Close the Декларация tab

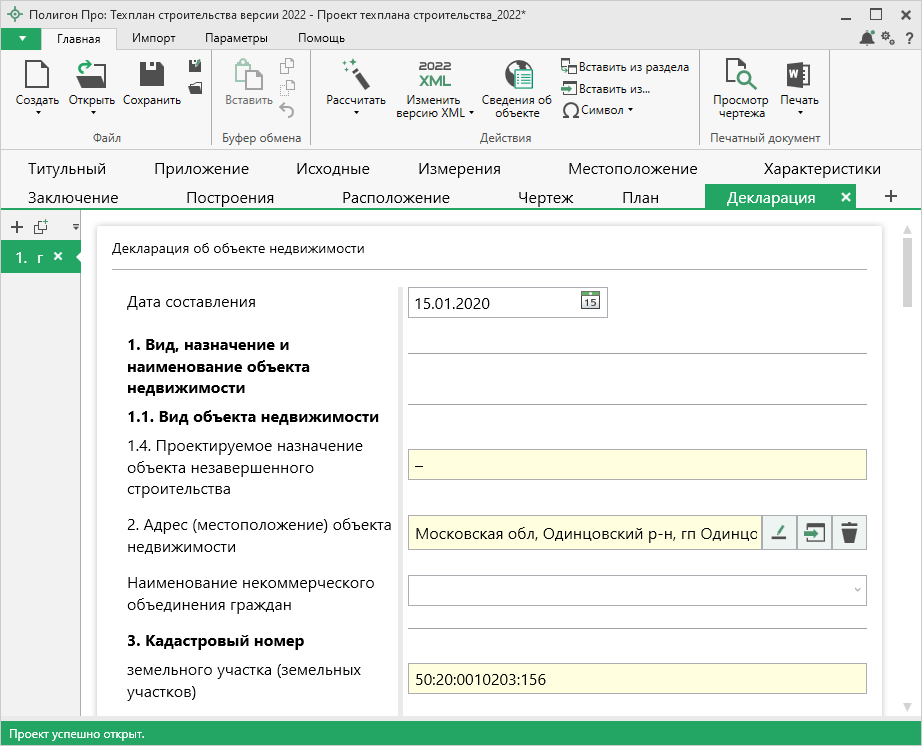[x=846, y=197]
